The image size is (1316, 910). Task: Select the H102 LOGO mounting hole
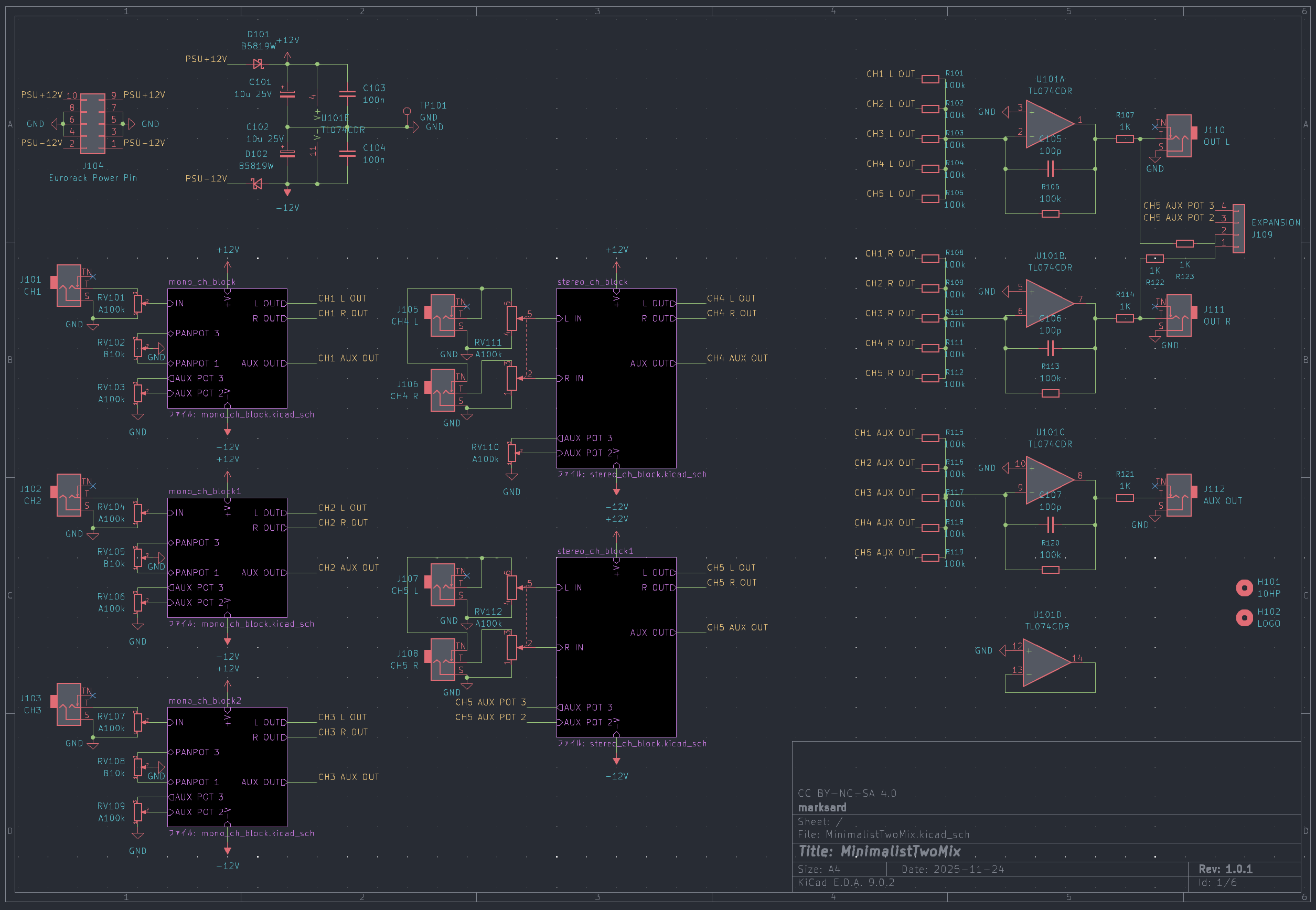pyautogui.click(x=1244, y=617)
